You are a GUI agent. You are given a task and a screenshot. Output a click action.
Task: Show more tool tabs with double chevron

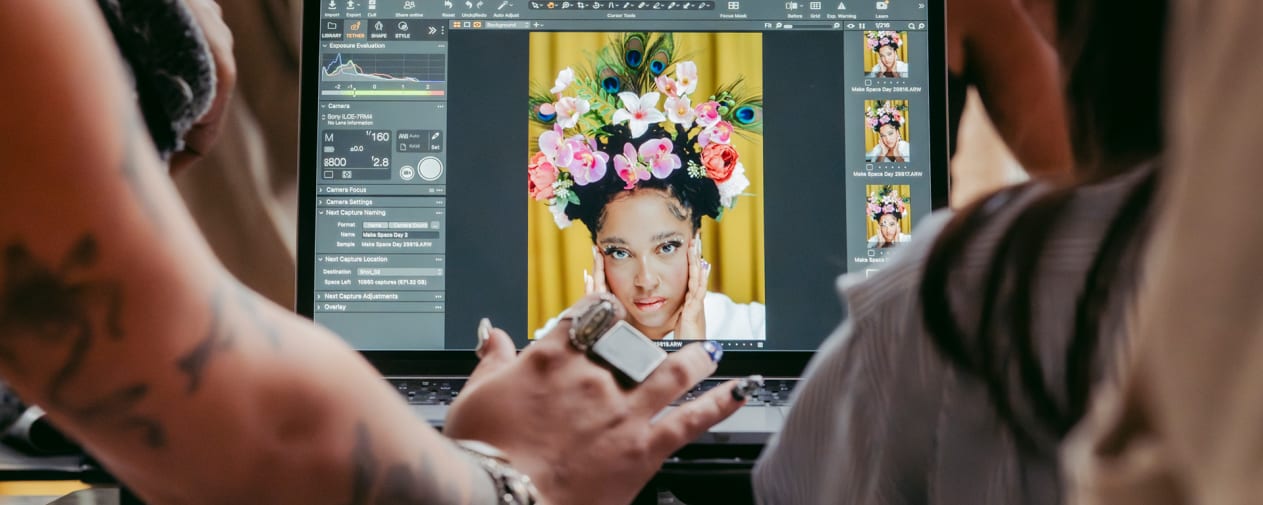(x=432, y=30)
